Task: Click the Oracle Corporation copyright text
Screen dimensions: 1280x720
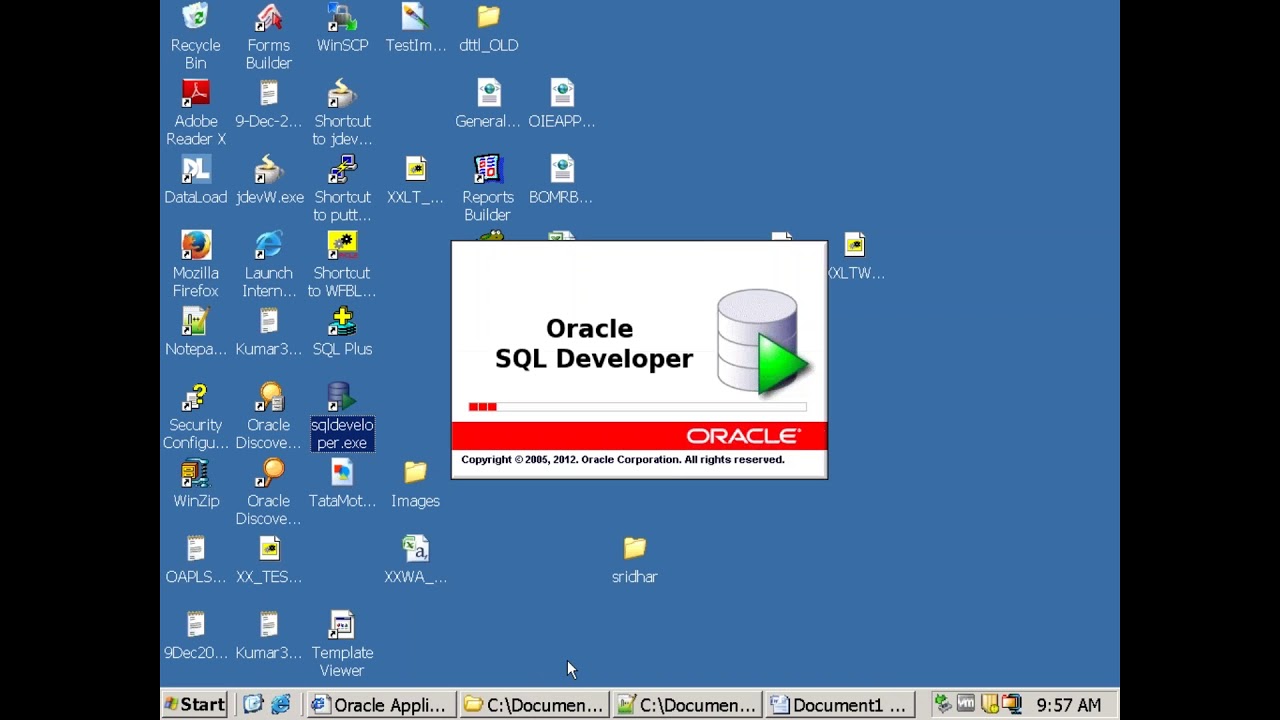Action: coord(623,460)
